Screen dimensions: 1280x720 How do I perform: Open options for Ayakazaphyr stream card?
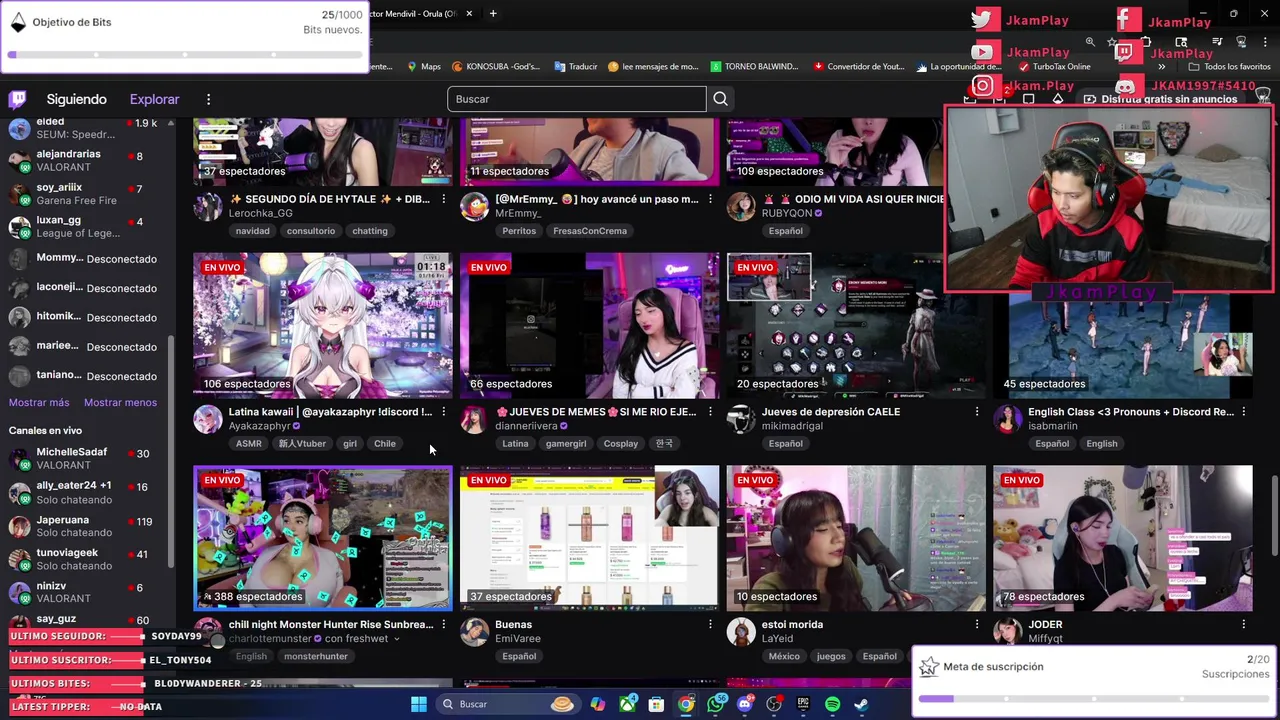[444, 412]
